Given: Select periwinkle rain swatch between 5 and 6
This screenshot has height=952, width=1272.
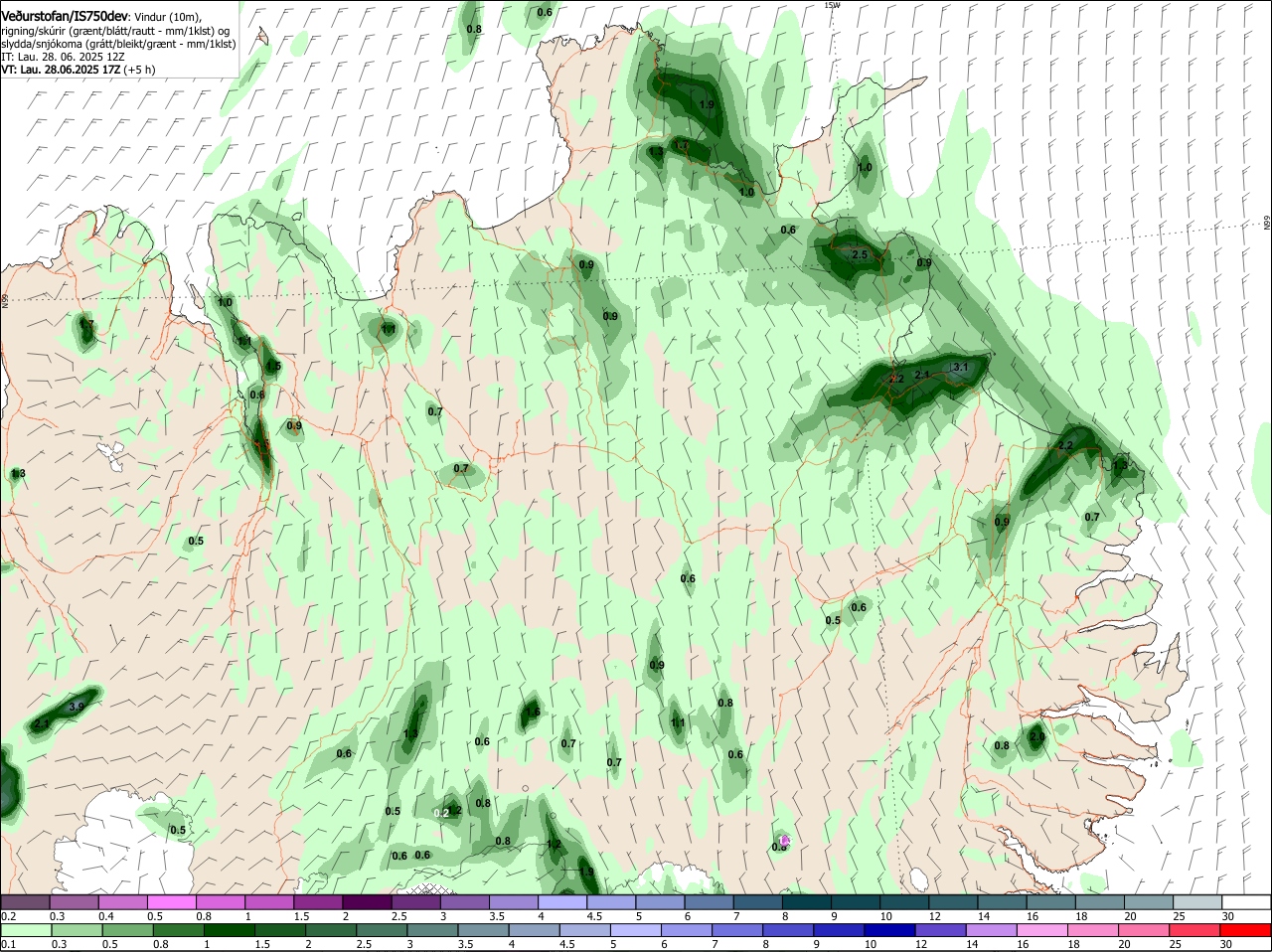Looking at the screenshot, I should pyautogui.click(x=636, y=930).
